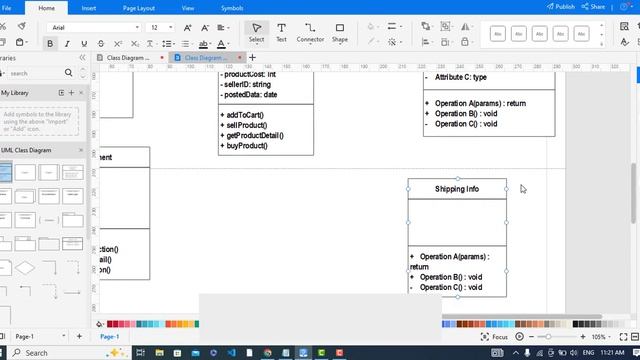Open the bring-to-front arrange icon
This screenshot has height=360, width=640.
coord(426,27)
